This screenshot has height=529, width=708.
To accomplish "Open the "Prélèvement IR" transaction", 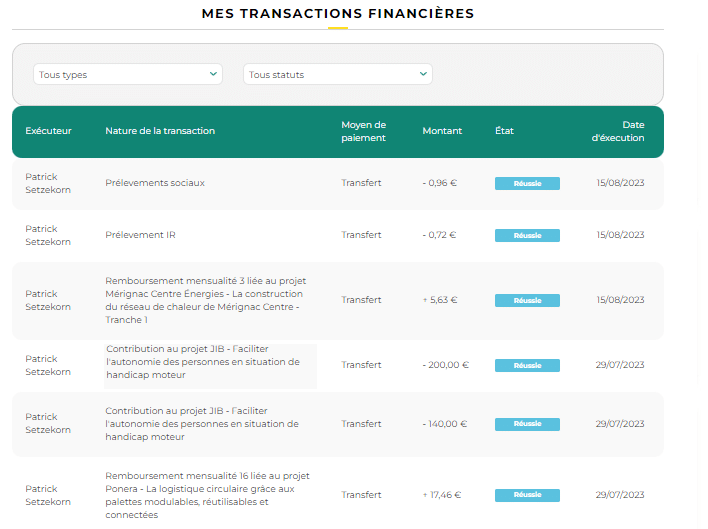I will 147,235.
